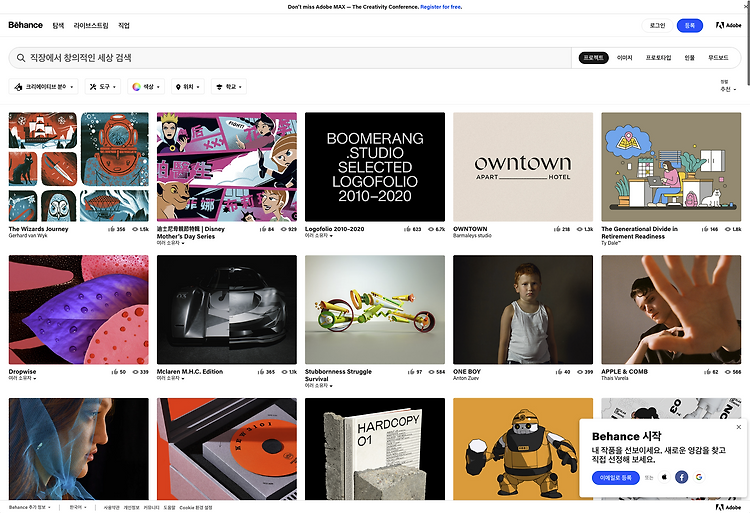The height and width of the screenshot is (513, 750).
Task: Sign up with Apple icon
Action: point(664,477)
